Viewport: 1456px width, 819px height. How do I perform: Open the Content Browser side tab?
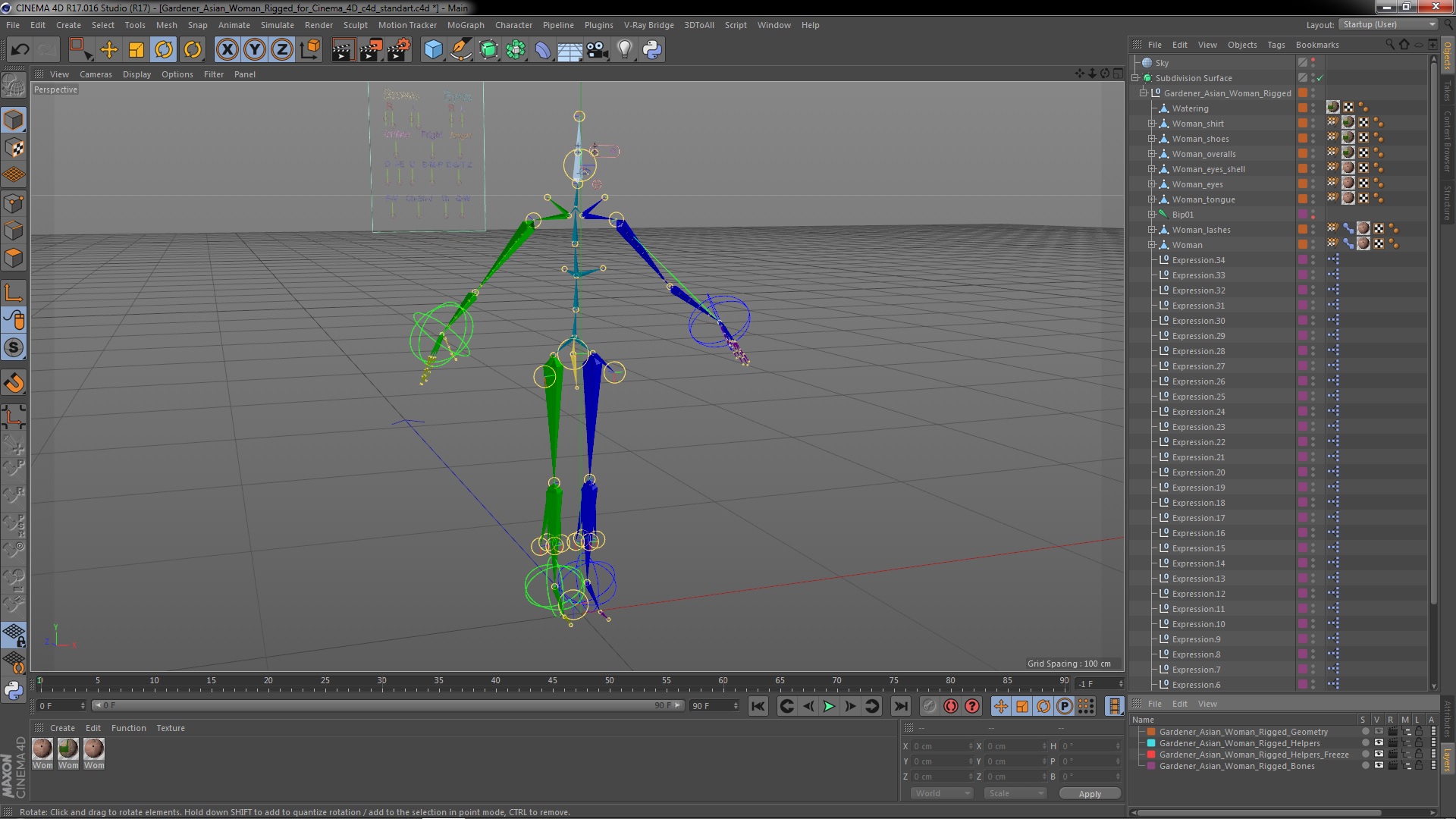coord(1447,140)
